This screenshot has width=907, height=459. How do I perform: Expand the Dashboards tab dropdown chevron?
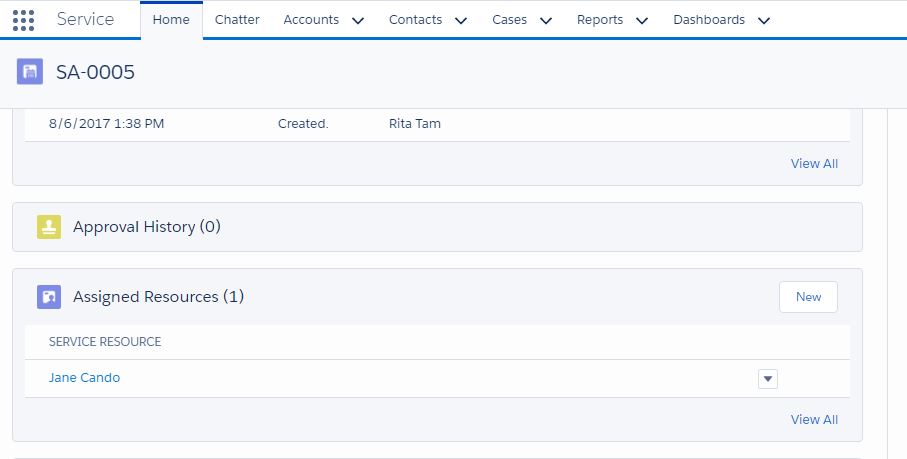[x=764, y=20]
